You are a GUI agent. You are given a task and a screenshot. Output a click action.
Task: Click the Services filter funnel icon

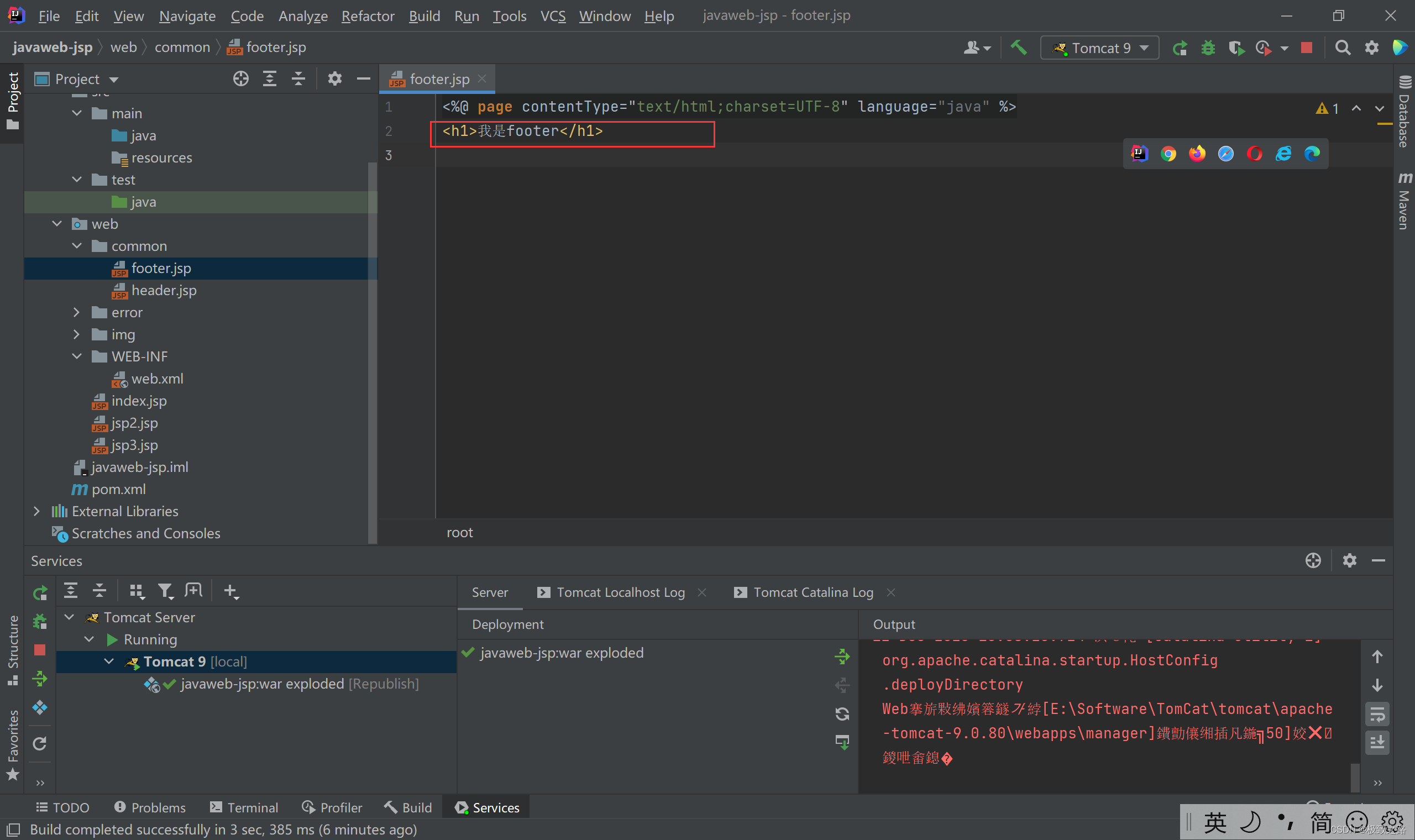[x=165, y=591]
